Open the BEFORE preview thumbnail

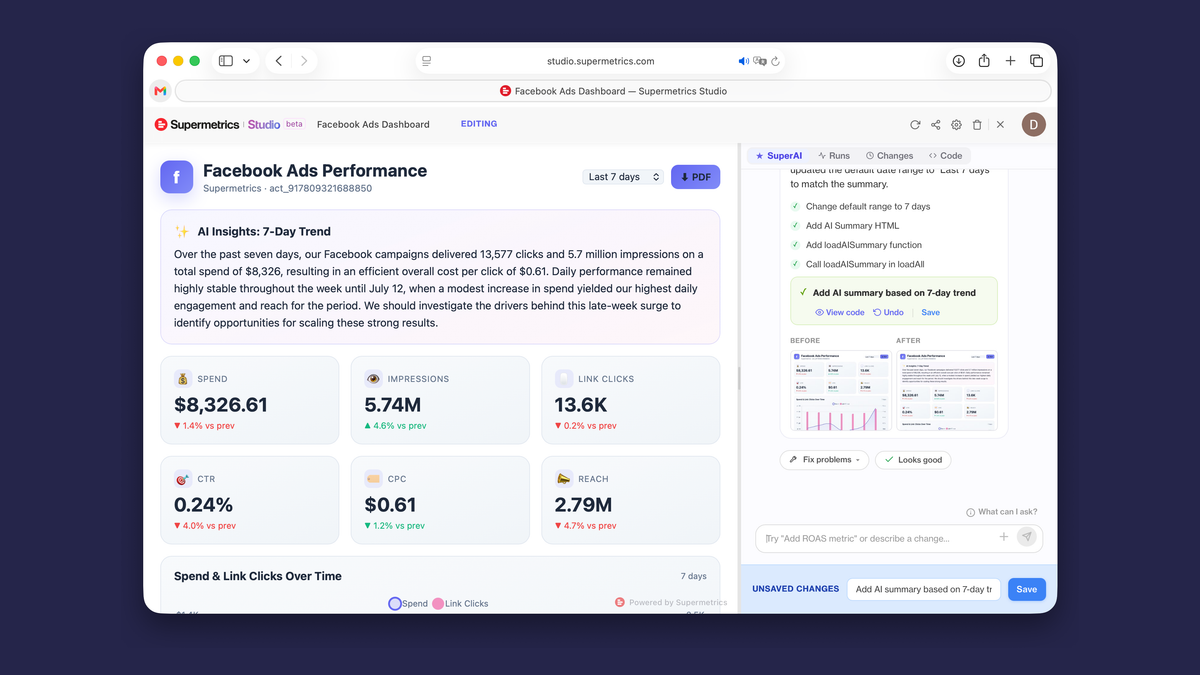[841, 391]
